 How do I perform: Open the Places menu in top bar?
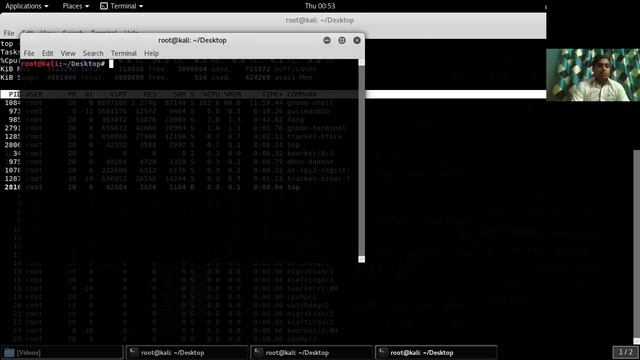[x=76, y=6]
